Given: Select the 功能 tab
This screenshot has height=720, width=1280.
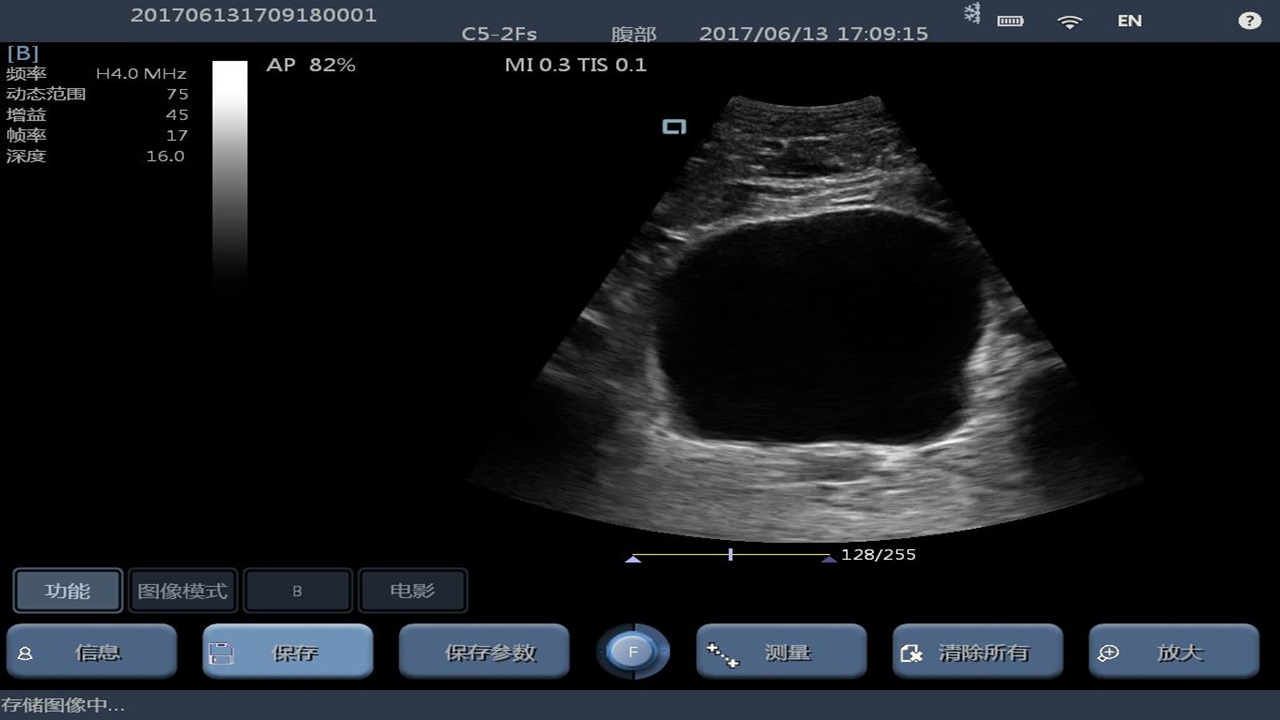Looking at the screenshot, I should [x=68, y=591].
